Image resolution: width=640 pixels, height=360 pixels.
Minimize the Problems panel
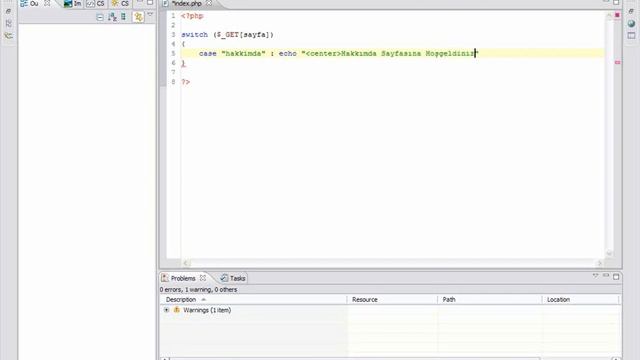click(606, 276)
